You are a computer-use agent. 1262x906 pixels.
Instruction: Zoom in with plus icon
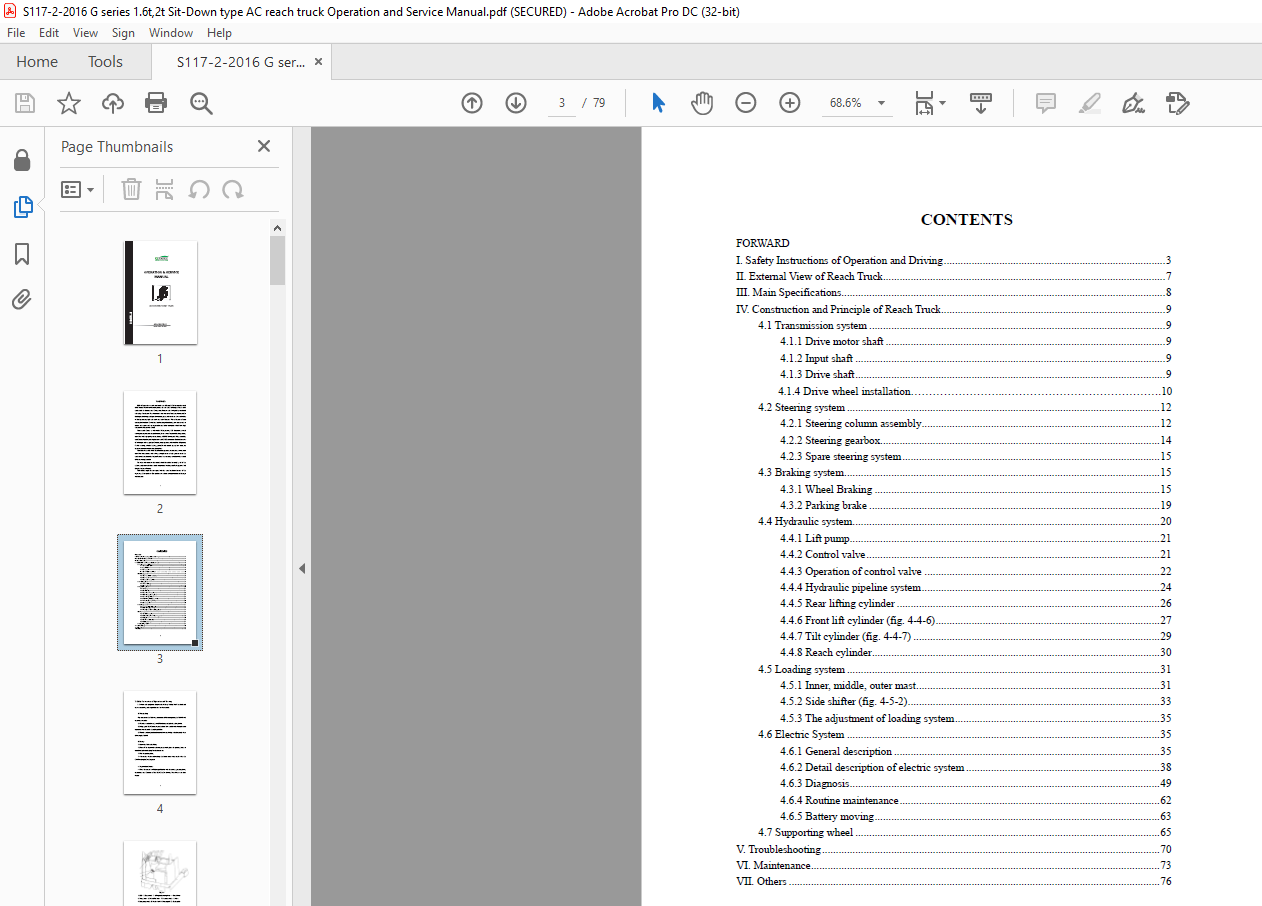(x=790, y=103)
